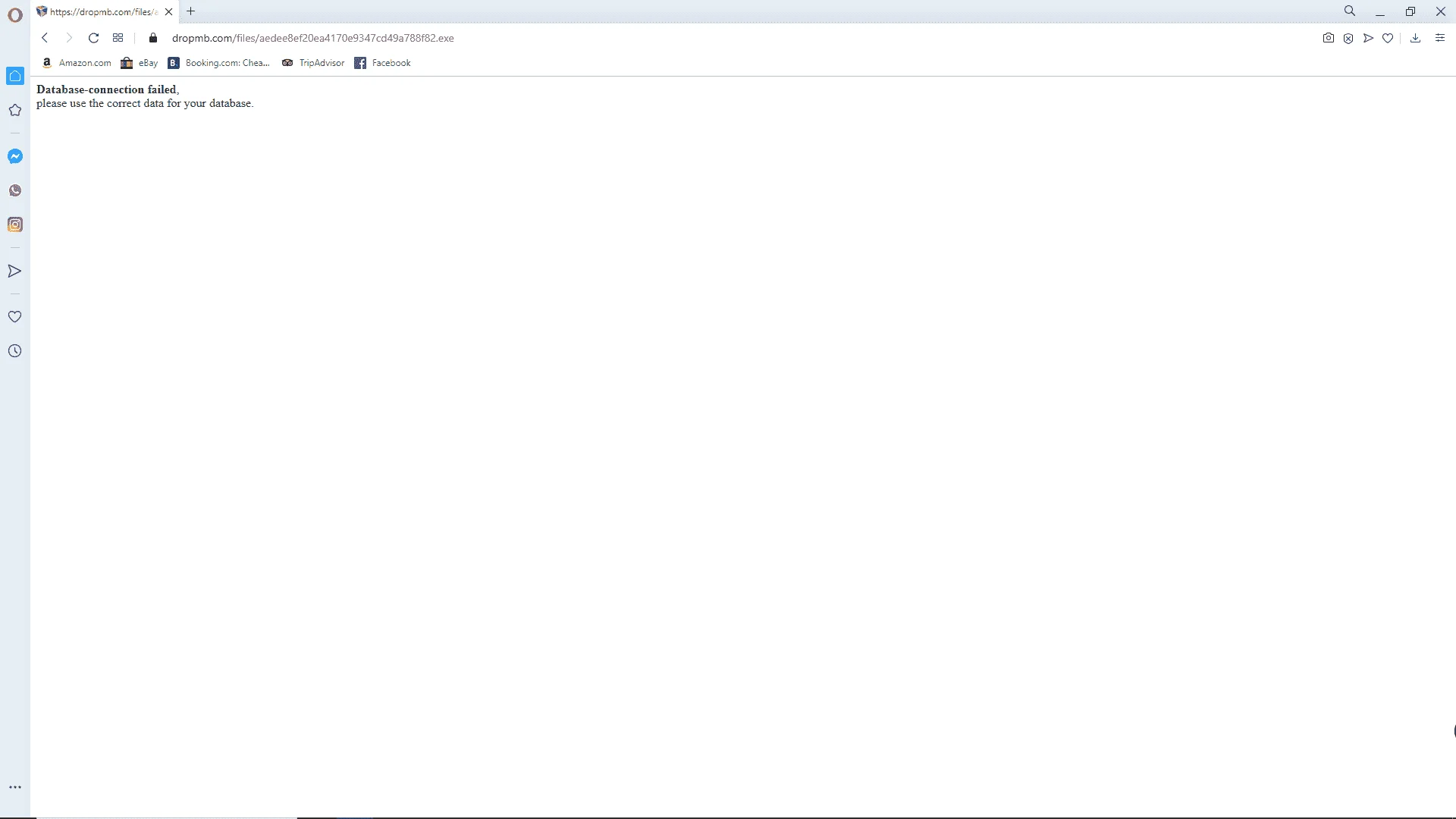Viewport: 1456px width, 819px height.
Task: Open sidebar home icon
Action: 15,76
